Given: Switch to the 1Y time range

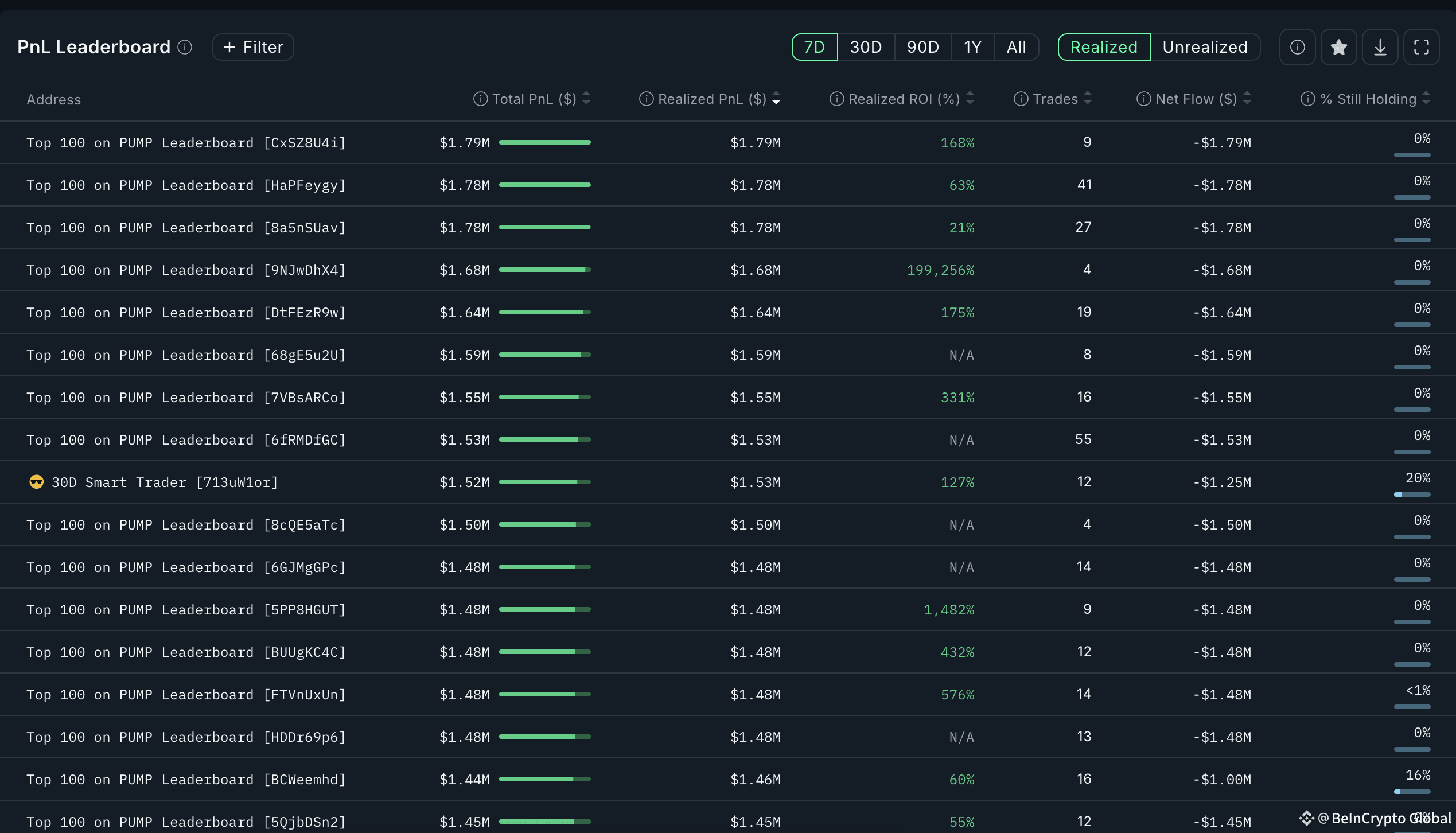Looking at the screenshot, I should [972, 47].
